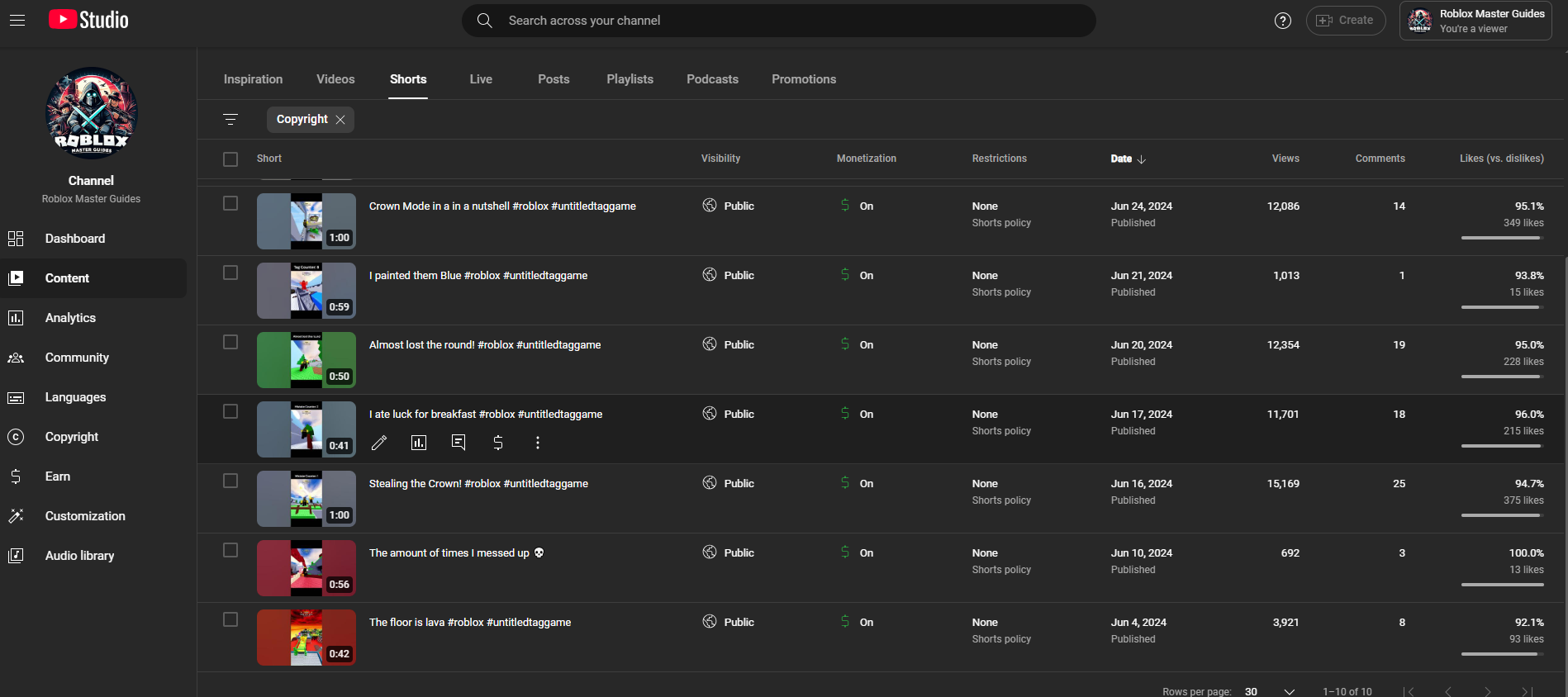Open analytics icon for breakfast short
This screenshot has width=1568, height=697.
click(419, 443)
